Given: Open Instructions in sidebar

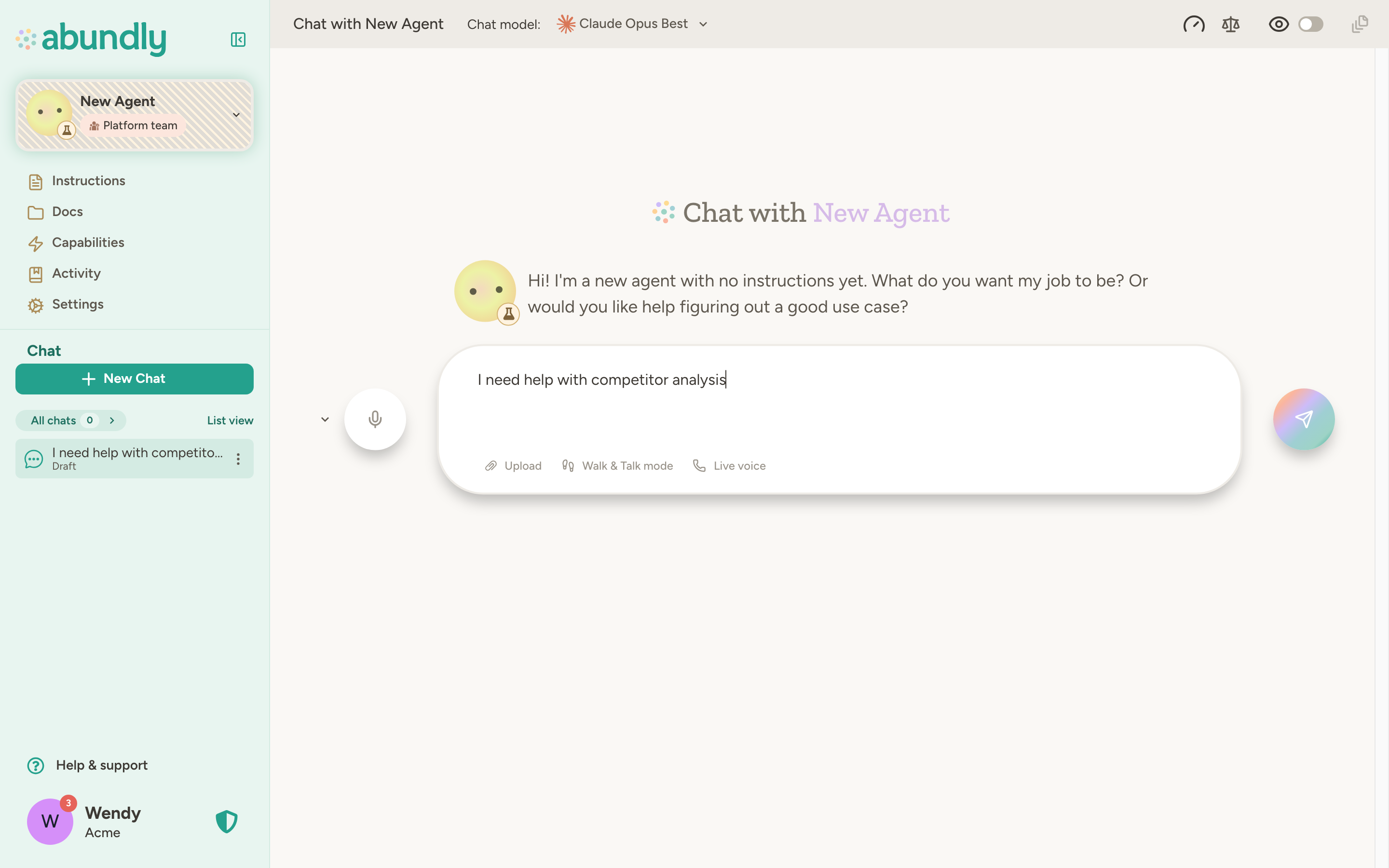Looking at the screenshot, I should pyautogui.click(x=88, y=181).
